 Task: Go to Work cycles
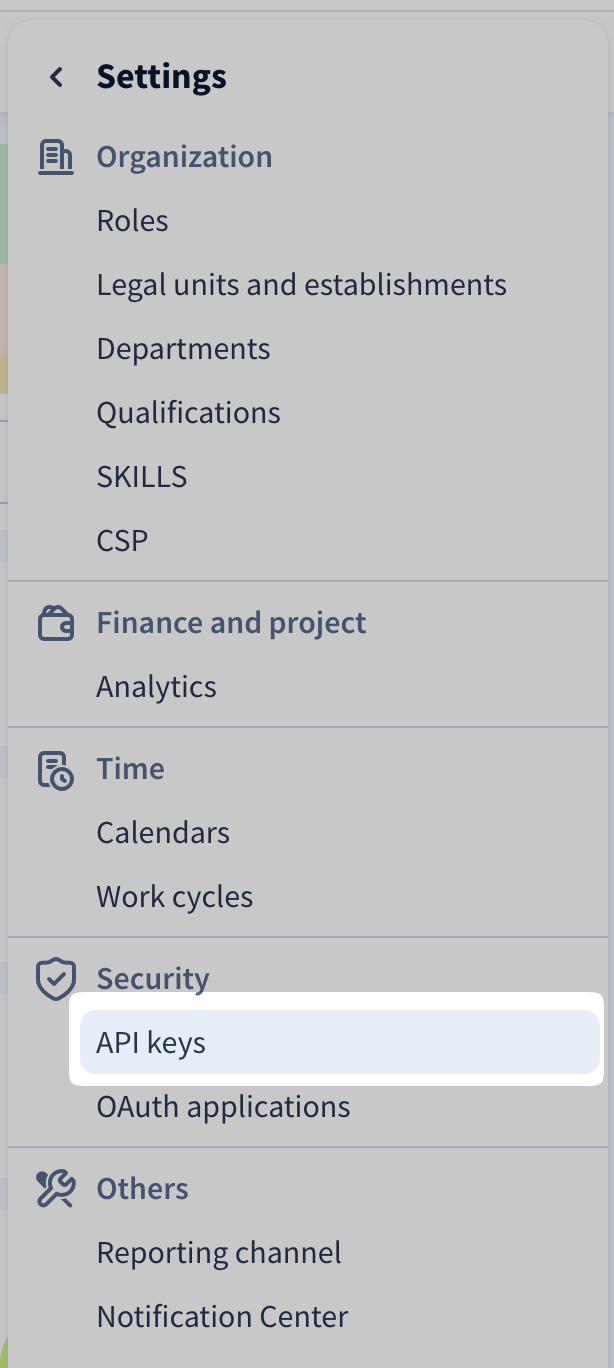(175, 897)
